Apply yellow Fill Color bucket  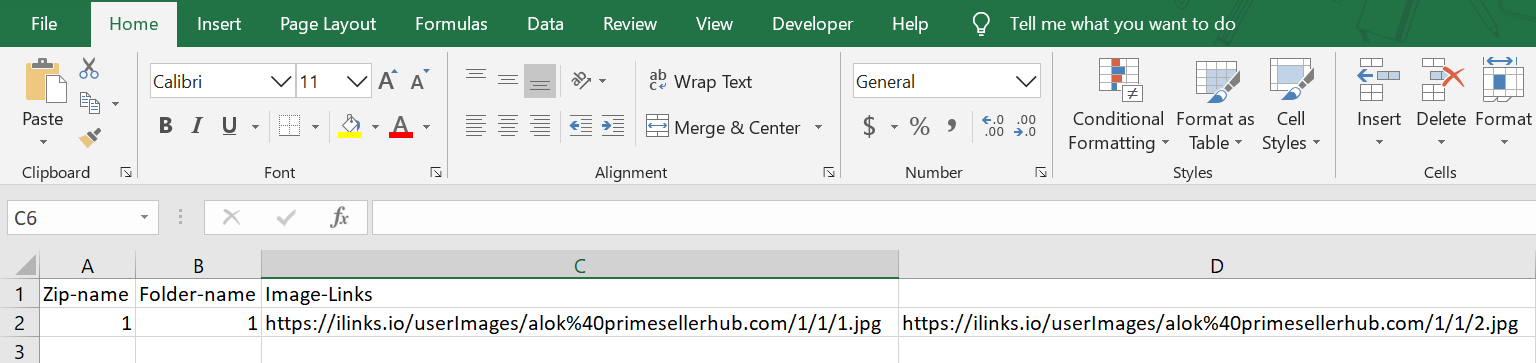[x=350, y=127]
